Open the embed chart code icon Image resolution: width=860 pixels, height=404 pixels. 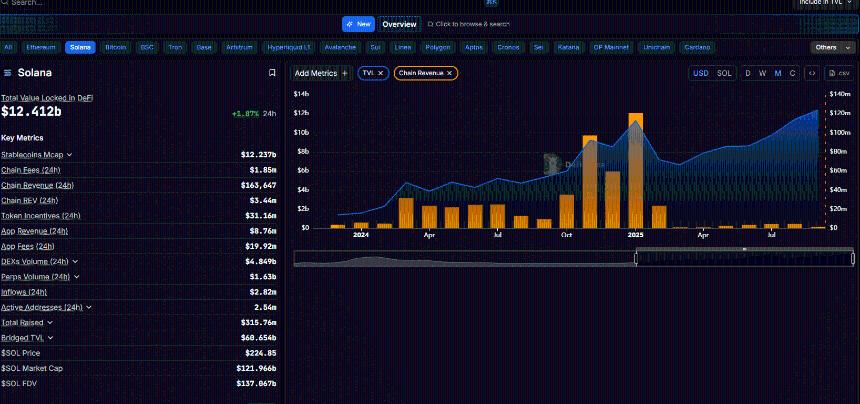pos(812,73)
